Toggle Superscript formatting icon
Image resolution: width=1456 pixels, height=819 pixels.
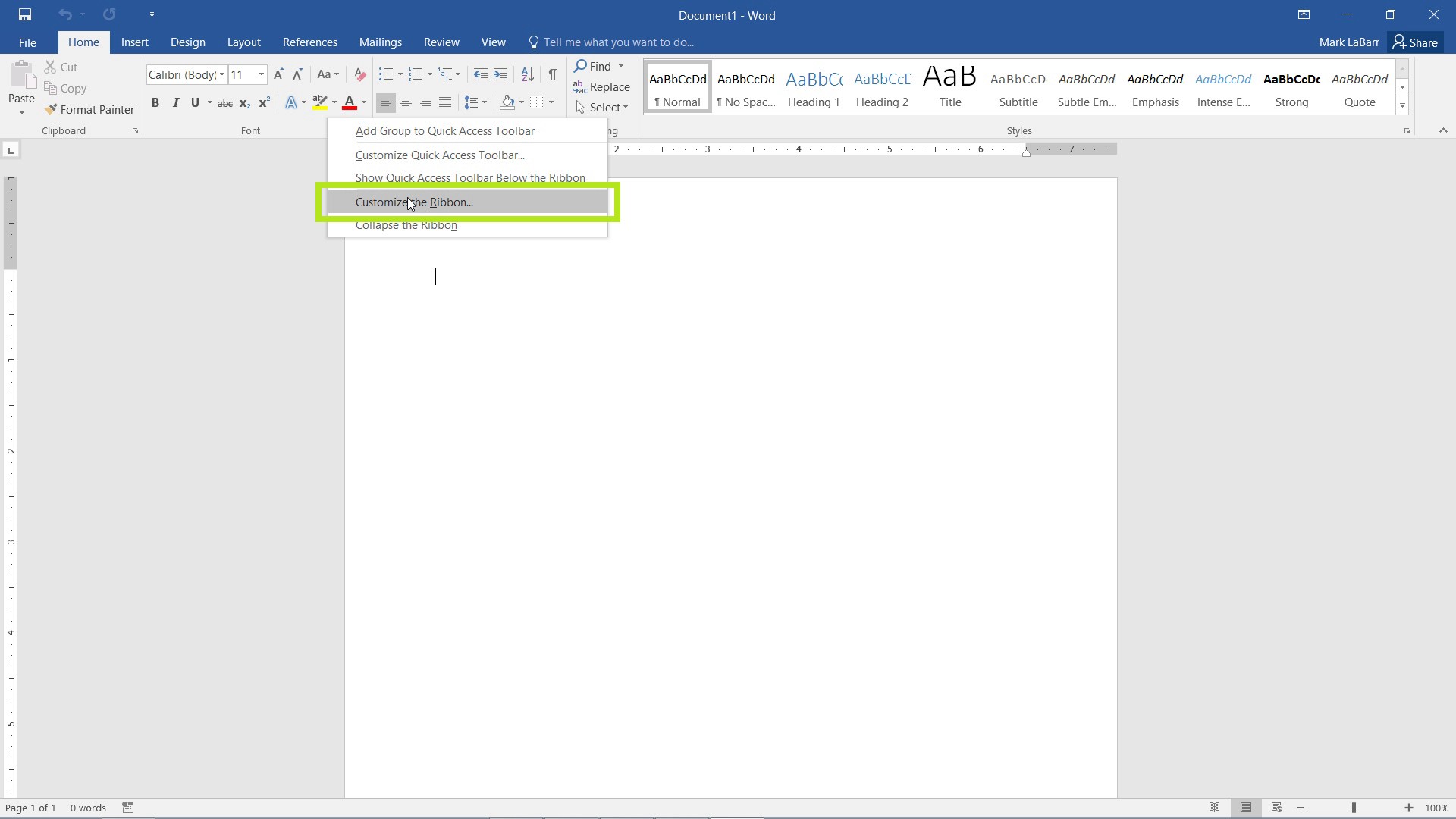(264, 103)
